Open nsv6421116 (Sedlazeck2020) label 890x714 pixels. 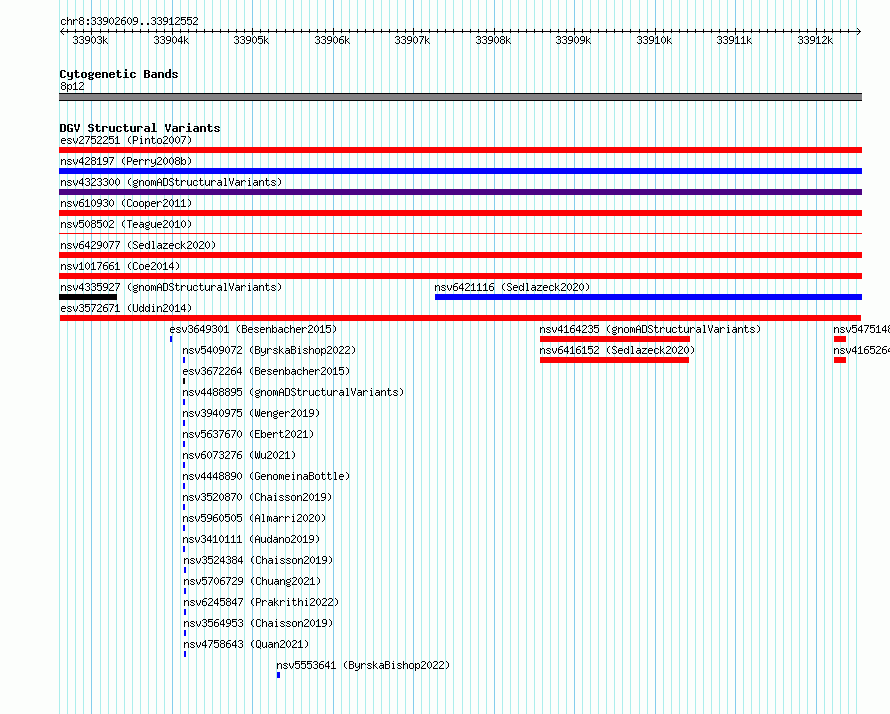coord(512,287)
